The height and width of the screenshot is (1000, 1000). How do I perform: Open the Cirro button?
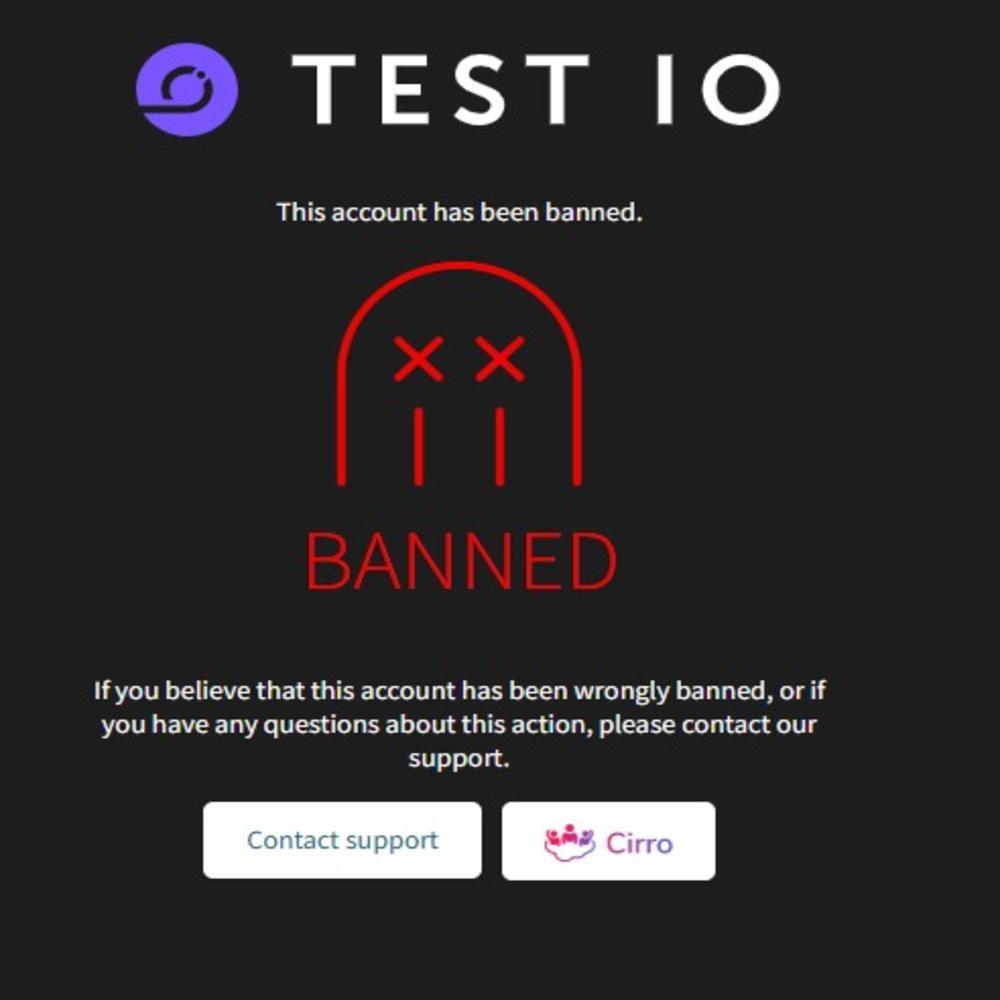(x=608, y=841)
